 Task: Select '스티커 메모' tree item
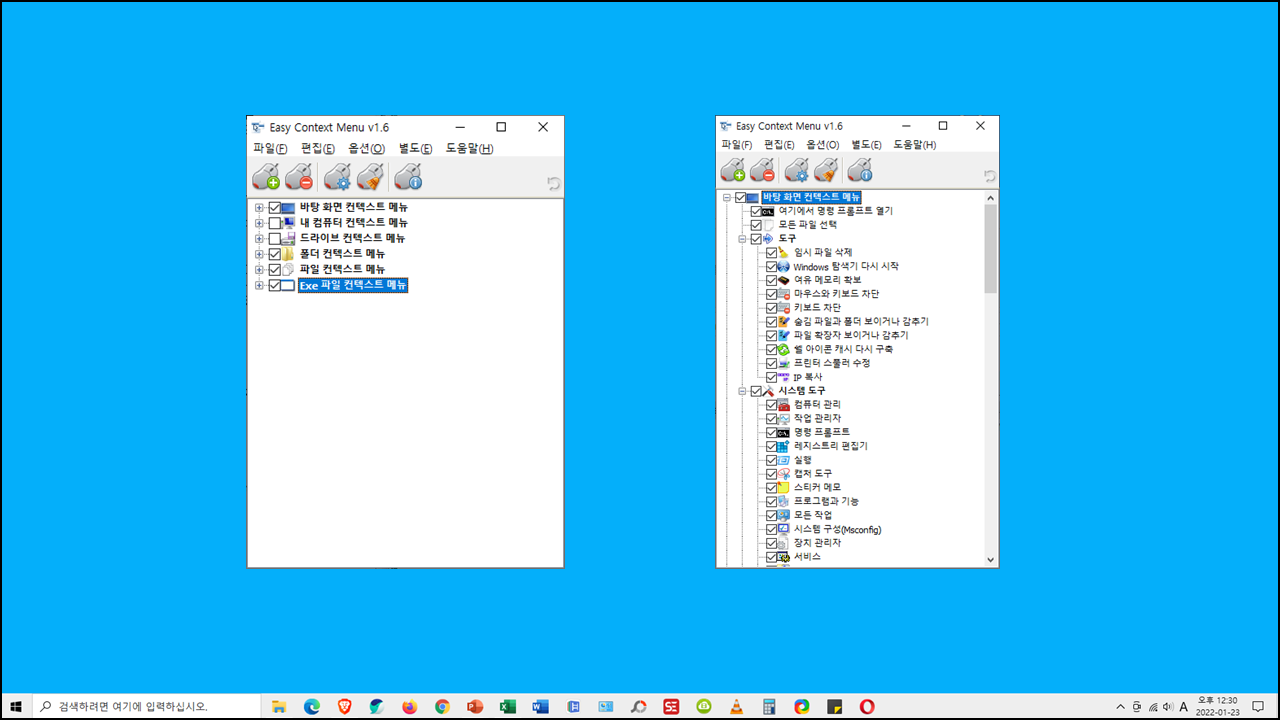coord(817,487)
